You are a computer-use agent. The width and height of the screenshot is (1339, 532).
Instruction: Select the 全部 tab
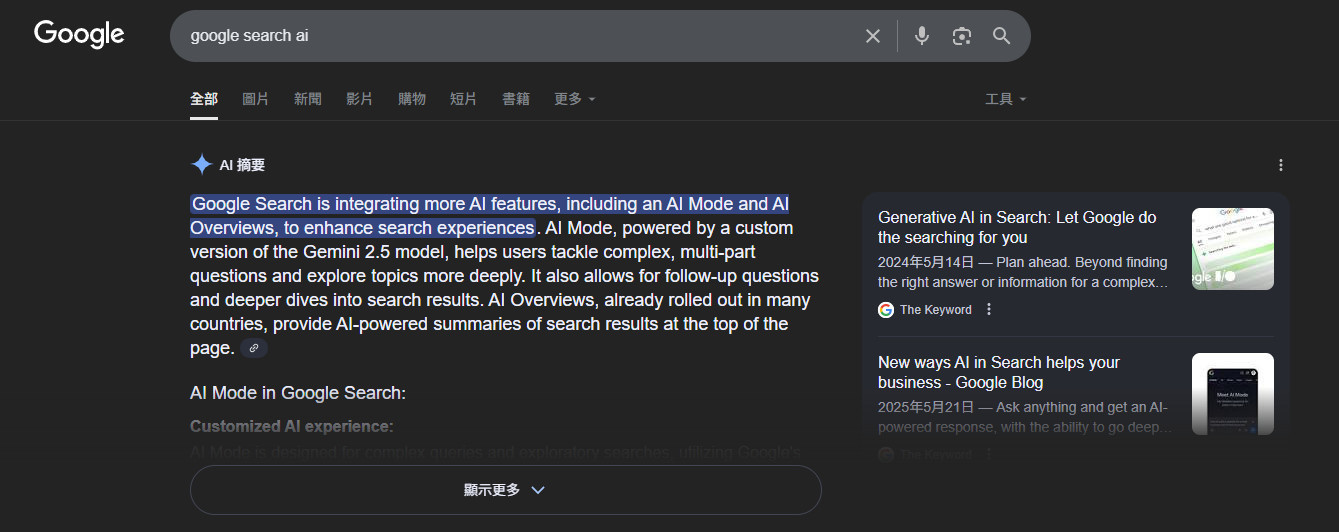pyautogui.click(x=204, y=99)
